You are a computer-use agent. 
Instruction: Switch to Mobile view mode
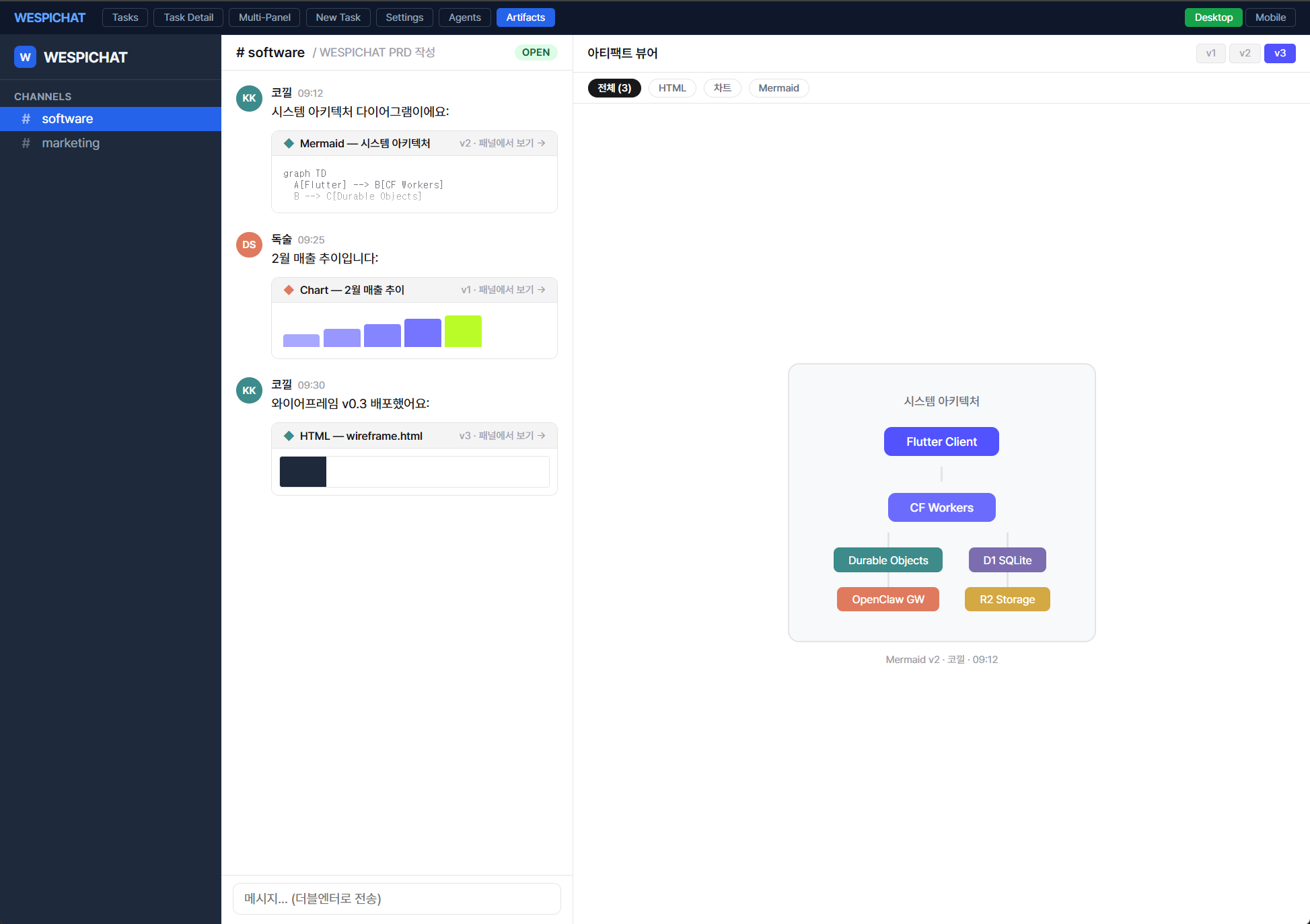(1270, 17)
